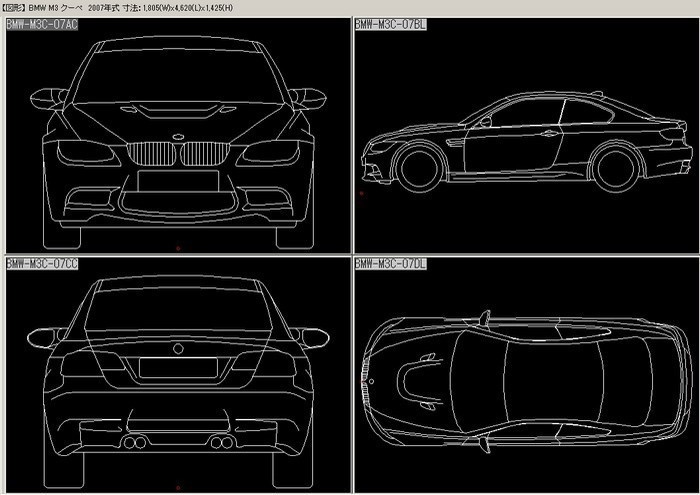Click the BMW-M3C-07BL label text

click(391, 25)
